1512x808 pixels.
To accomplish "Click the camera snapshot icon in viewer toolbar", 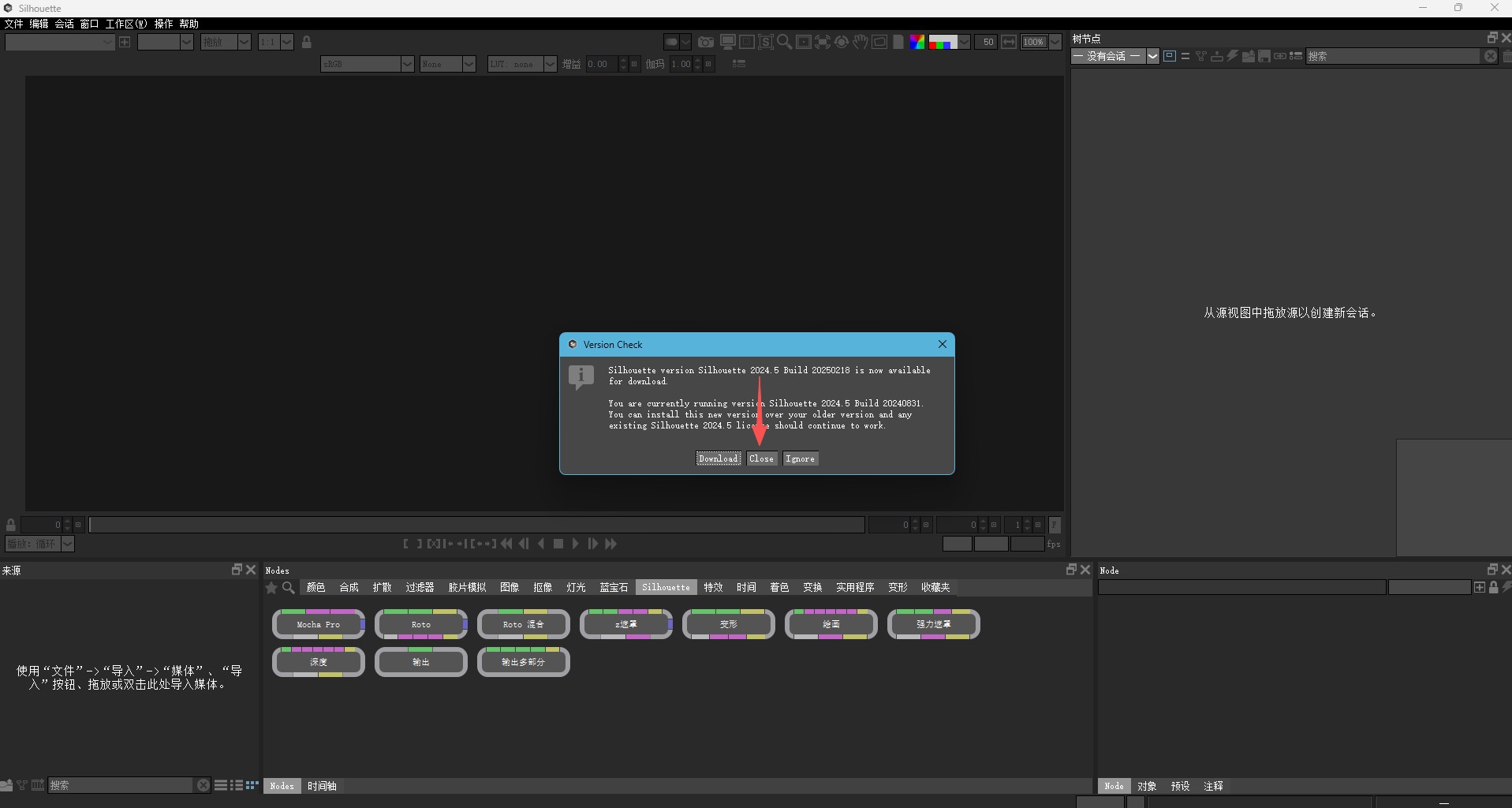I will (706, 42).
